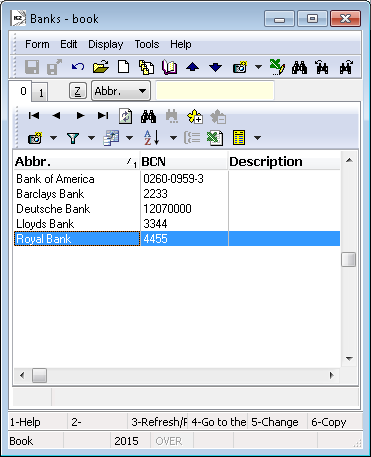Click the filter funnel icon
The height and width of the screenshot is (457, 371).
click(x=73, y=138)
